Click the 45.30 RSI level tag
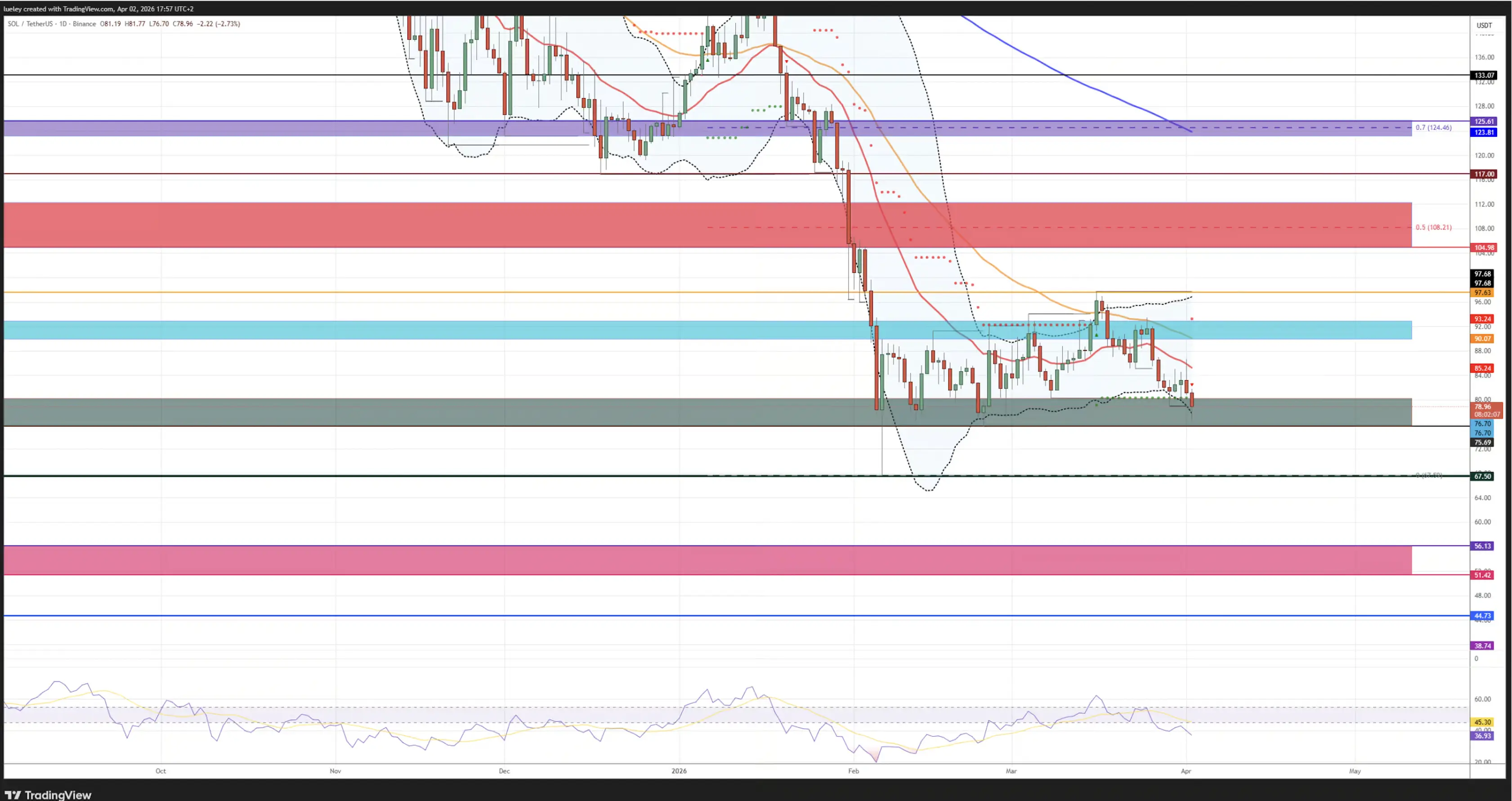This screenshot has width=1512, height=801. click(x=1483, y=722)
